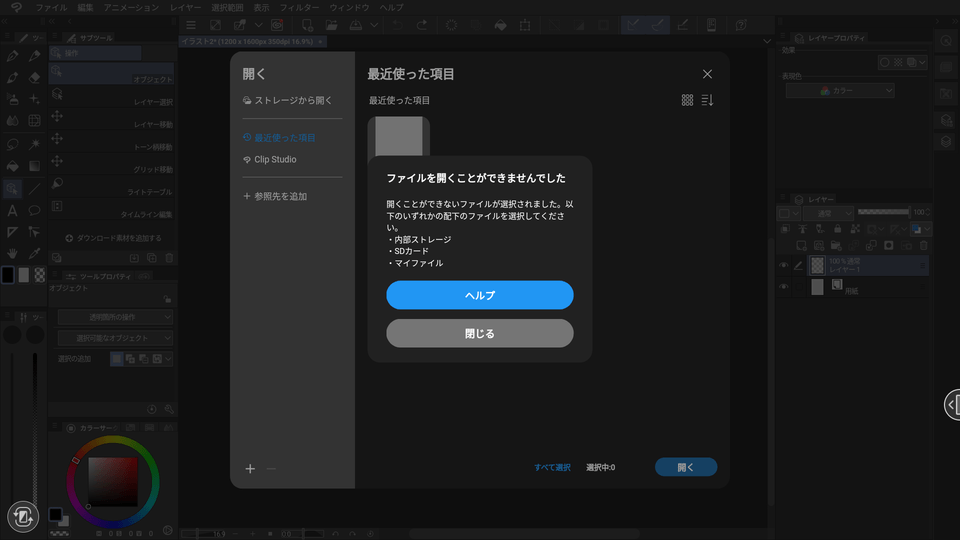Open the 透明箇所の操作 dropdown

click(x=115, y=317)
